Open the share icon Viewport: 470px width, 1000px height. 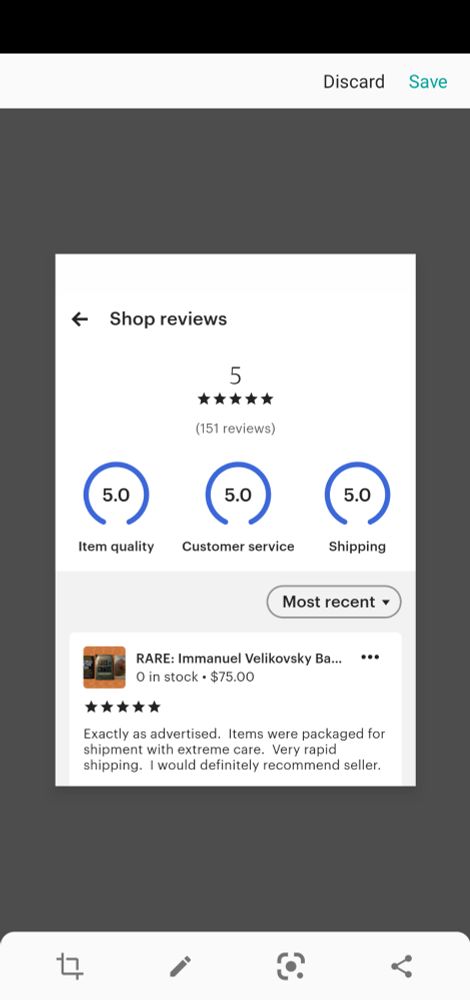[x=401, y=966]
